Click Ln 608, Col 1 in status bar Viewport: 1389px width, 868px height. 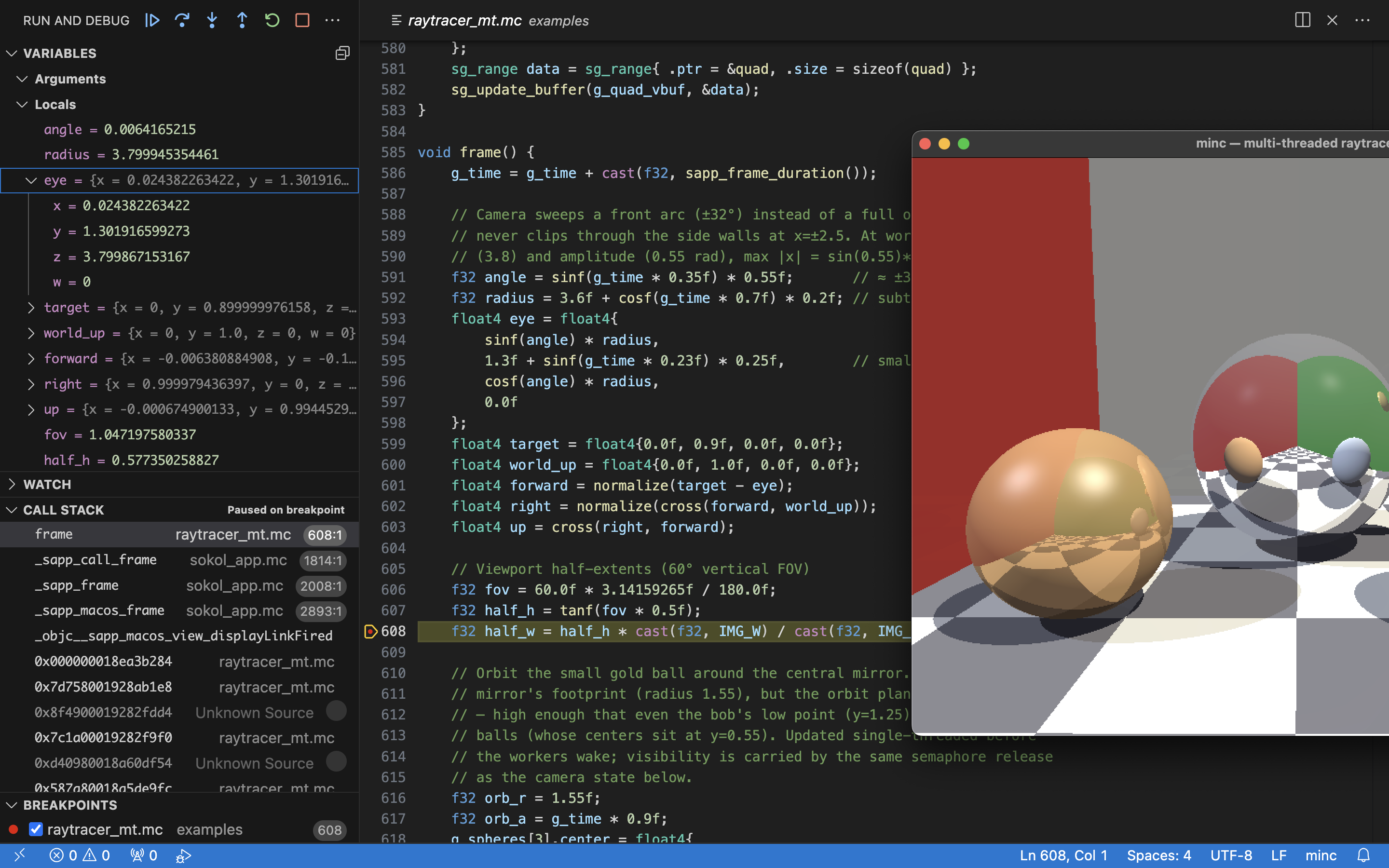(1063, 855)
